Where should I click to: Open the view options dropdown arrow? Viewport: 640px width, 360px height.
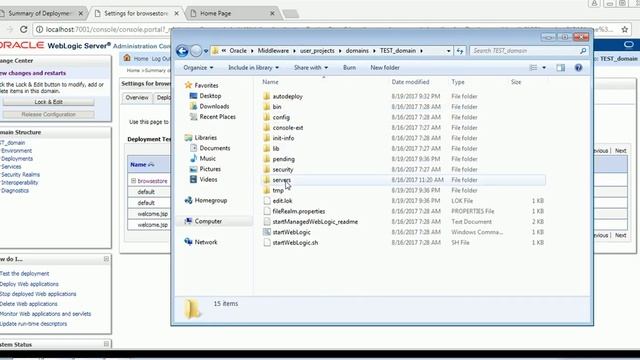544,68
